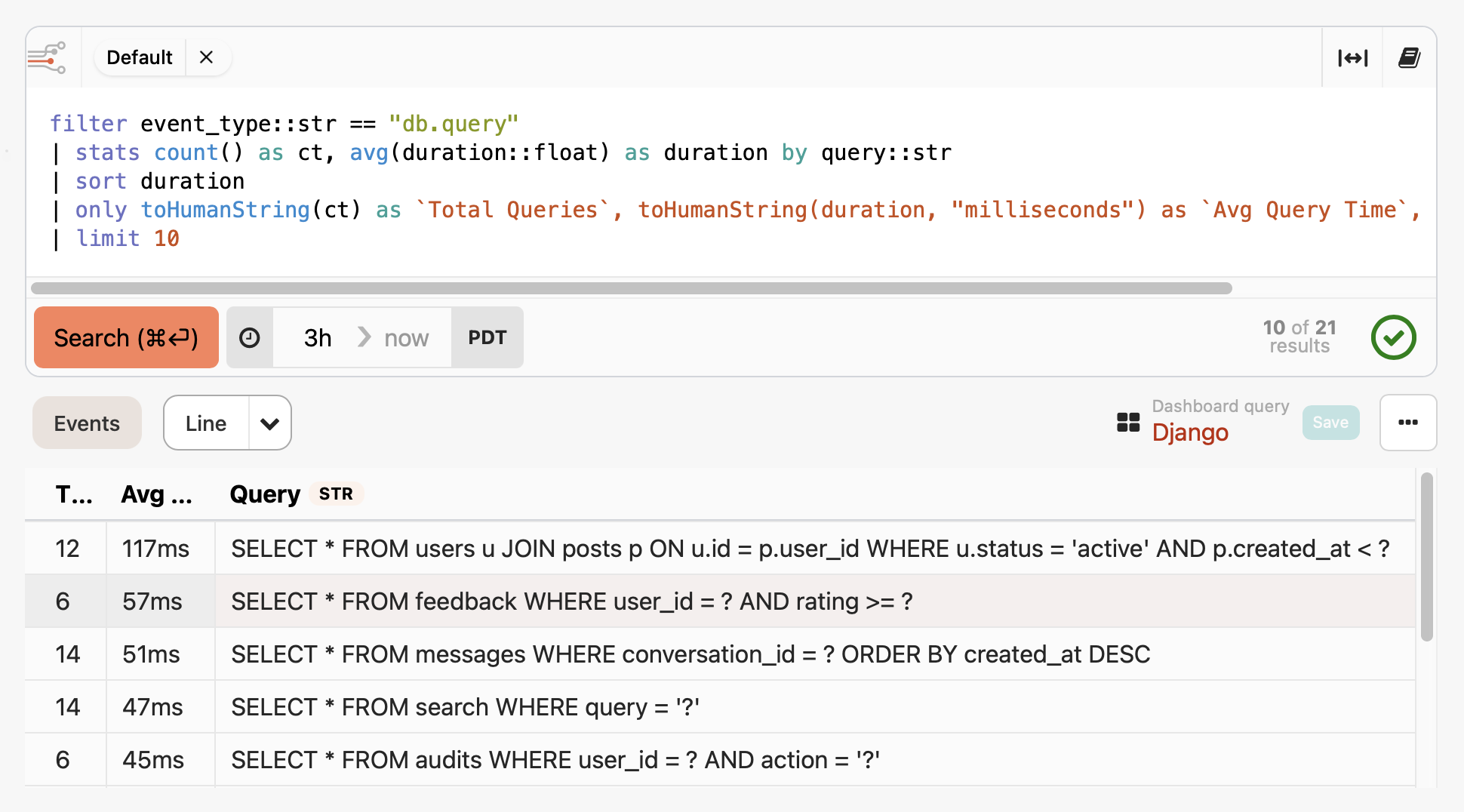
Task: Click the editor horizontal scrollbar
Action: (631, 288)
